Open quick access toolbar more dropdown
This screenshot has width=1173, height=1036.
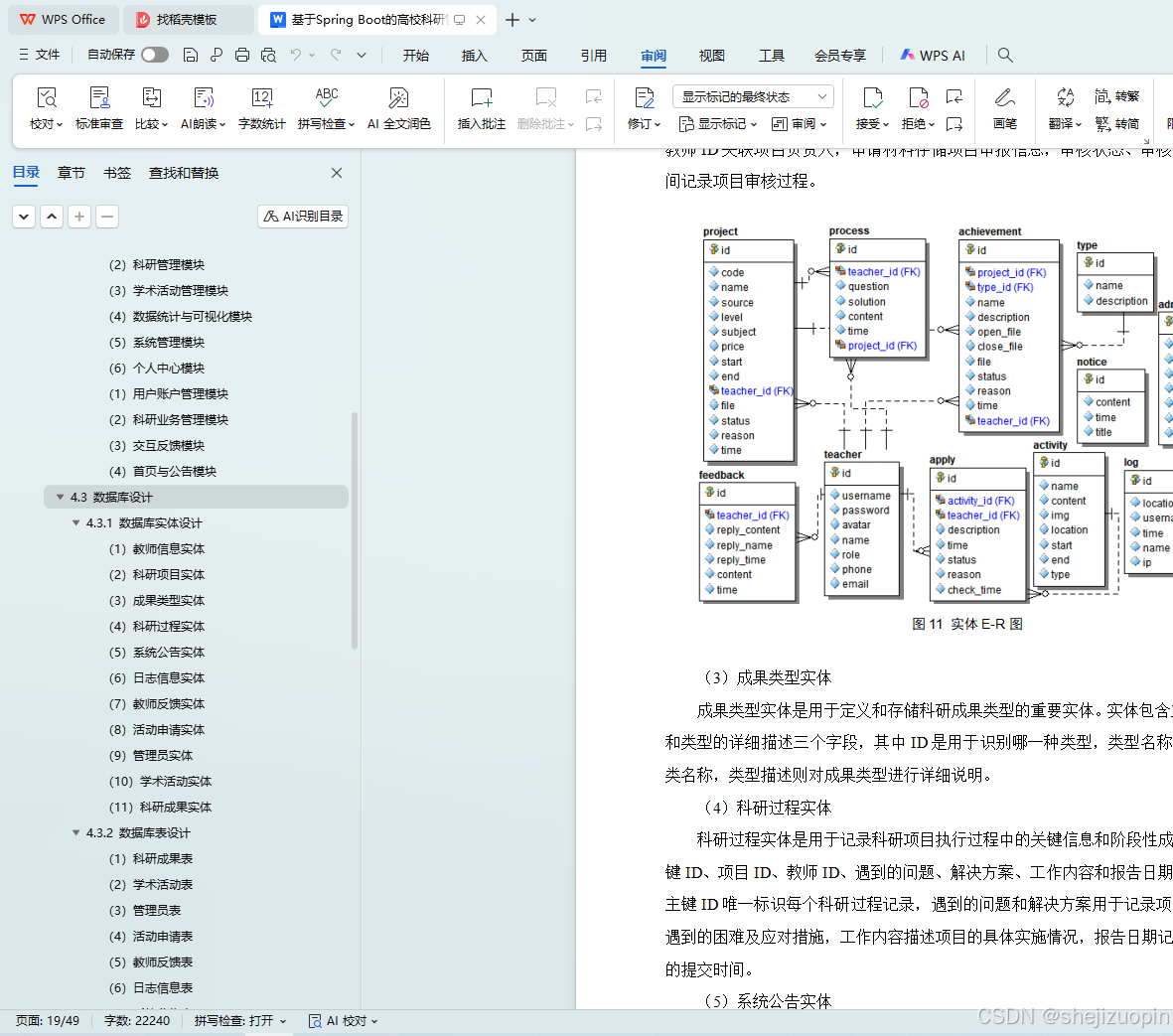click(x=362, y=55)
